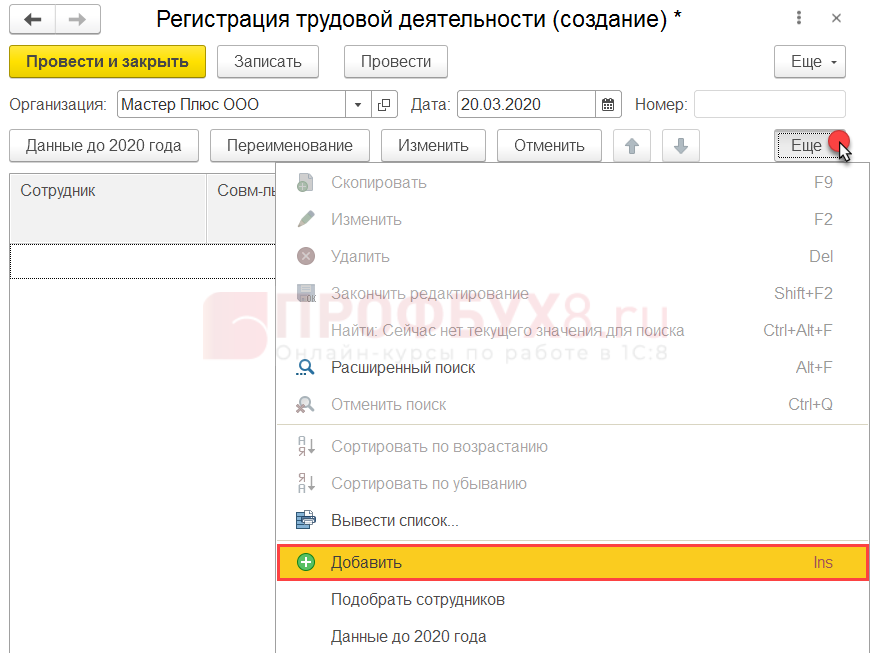Choose 'Скопировать' in the menu

pos(573,183)
